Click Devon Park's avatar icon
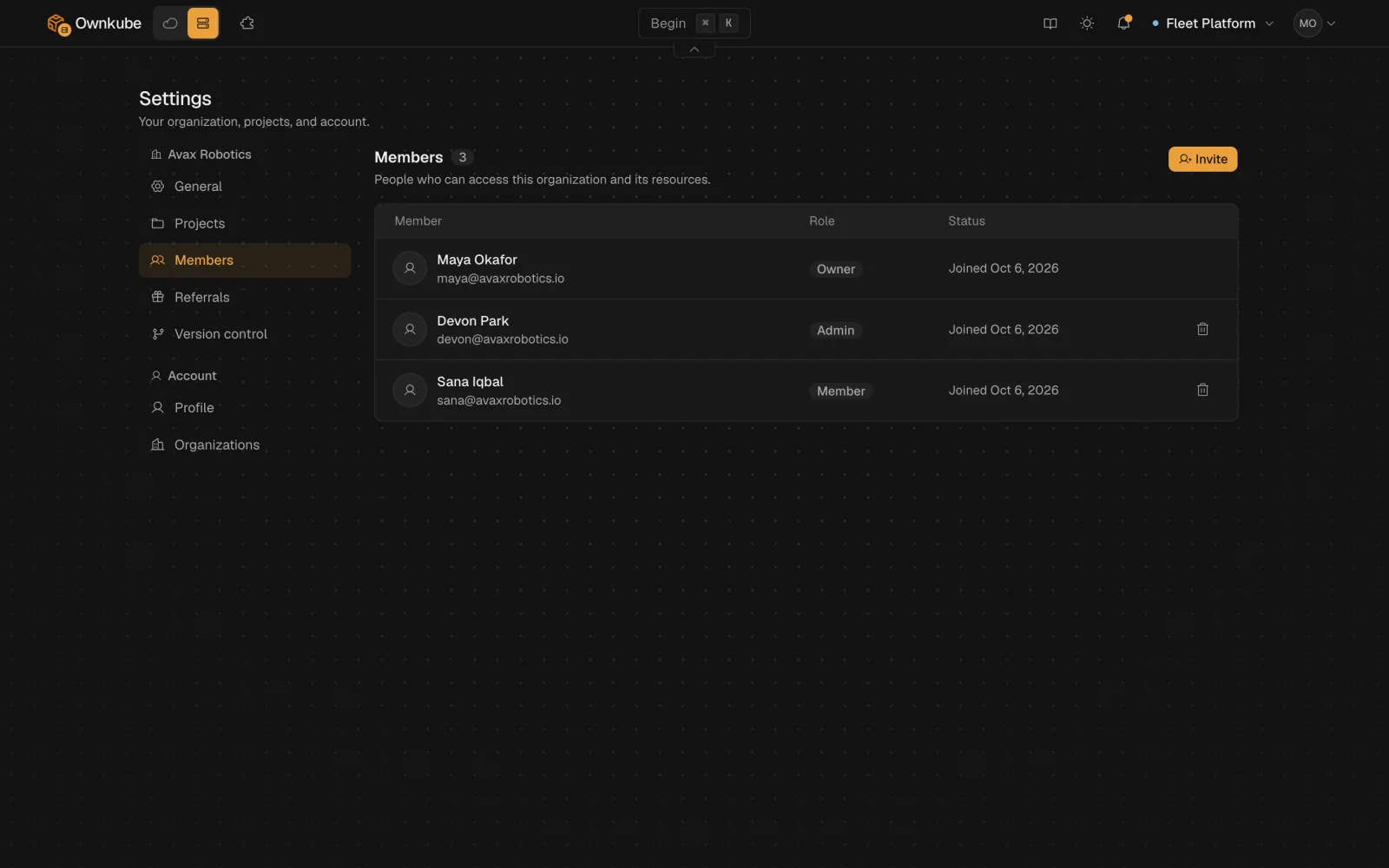Image resolution: width=1389 pixels, height=868 pixels. 410,329
